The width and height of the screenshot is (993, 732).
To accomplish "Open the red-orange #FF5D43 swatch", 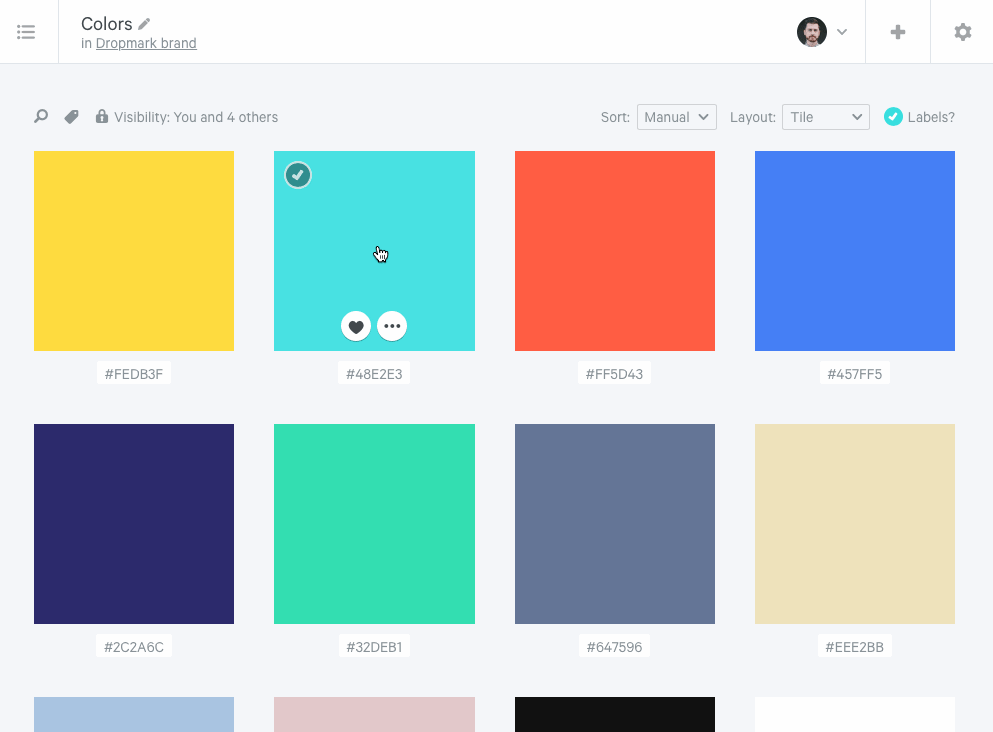I will 615,251.
